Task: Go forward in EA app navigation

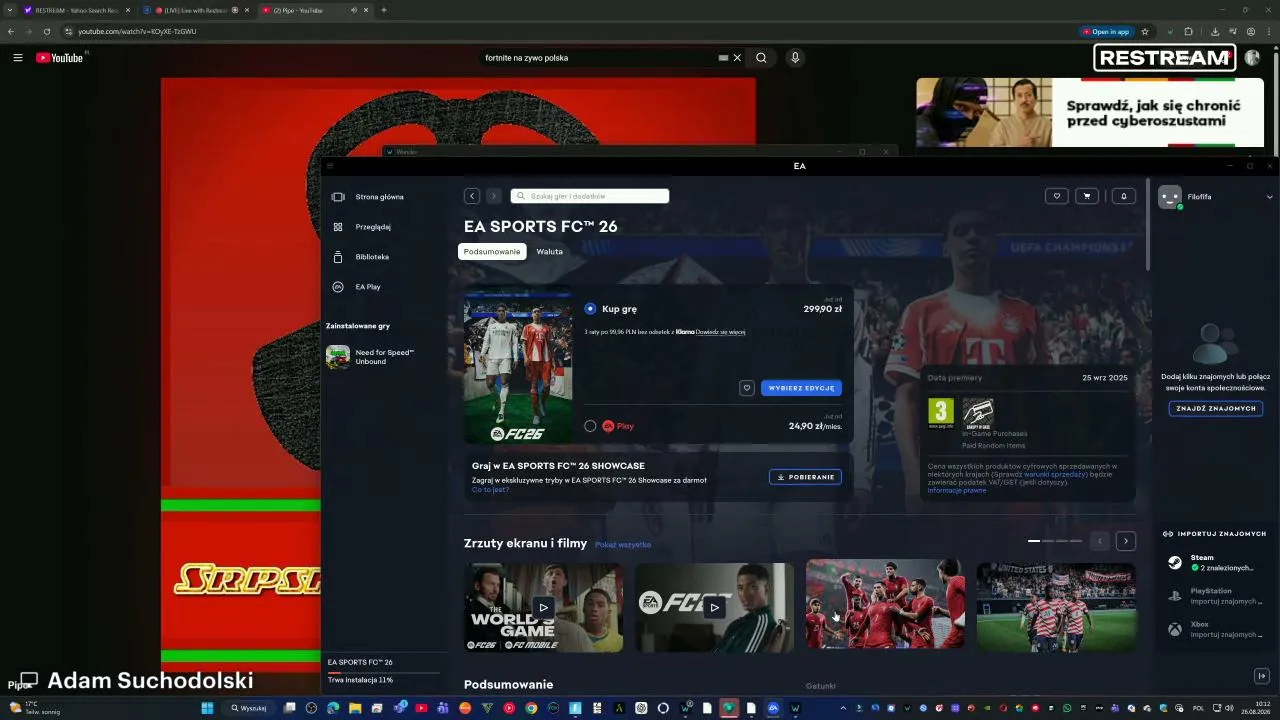Action: click(494, 196)
